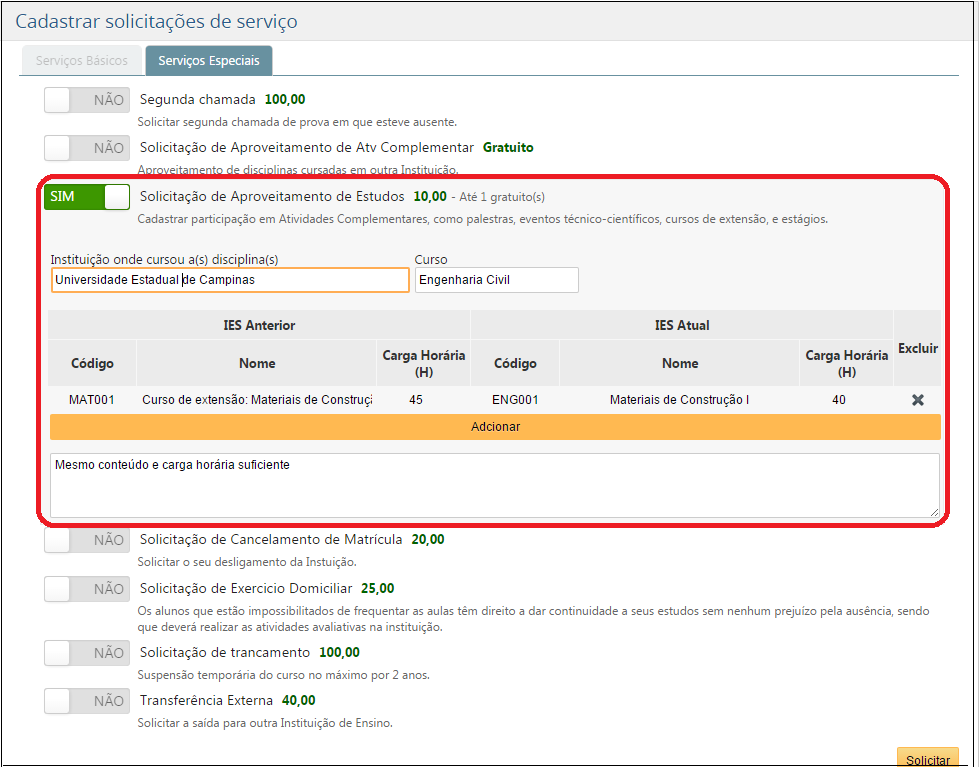979x767 pixels.
Task: Enable the Transferência Externa toggle
Action: tap(85, 700)
